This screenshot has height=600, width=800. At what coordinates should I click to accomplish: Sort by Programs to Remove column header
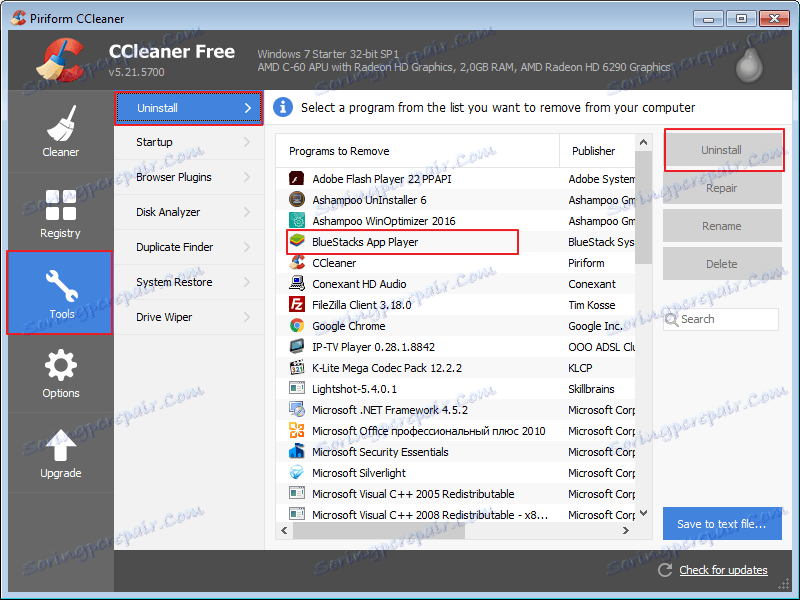417,151
